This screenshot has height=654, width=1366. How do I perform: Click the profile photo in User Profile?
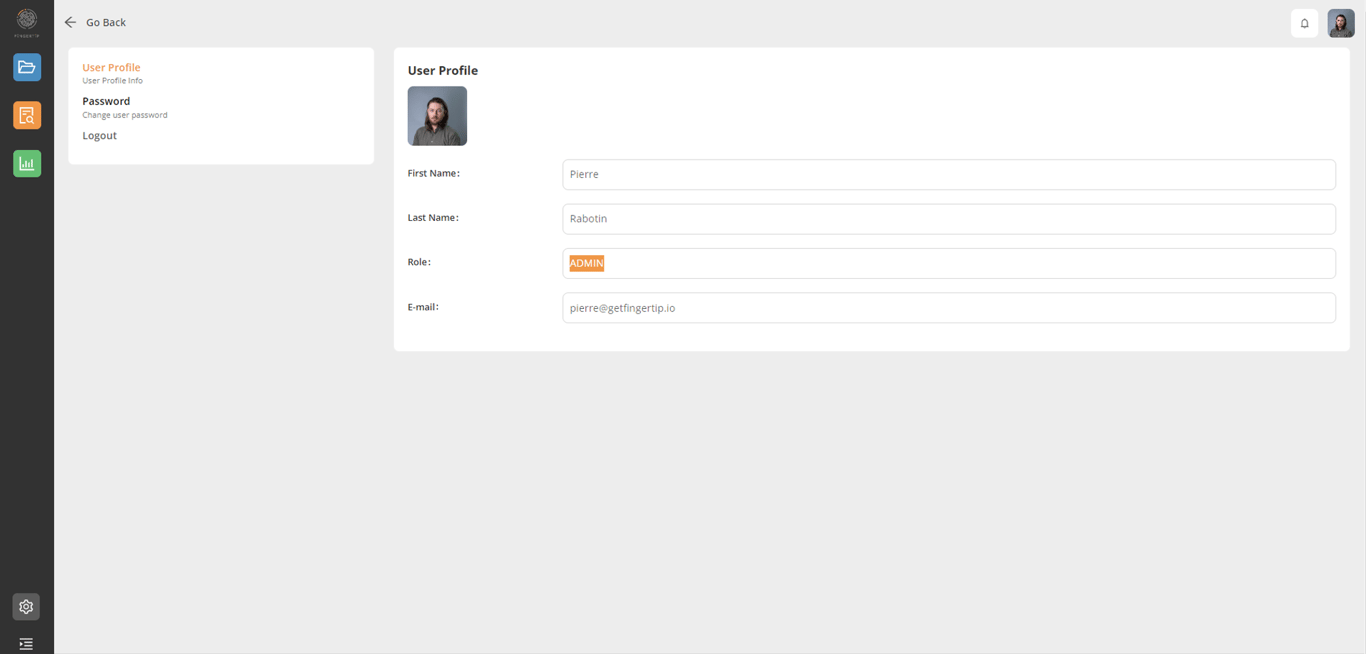pos(437,116)
